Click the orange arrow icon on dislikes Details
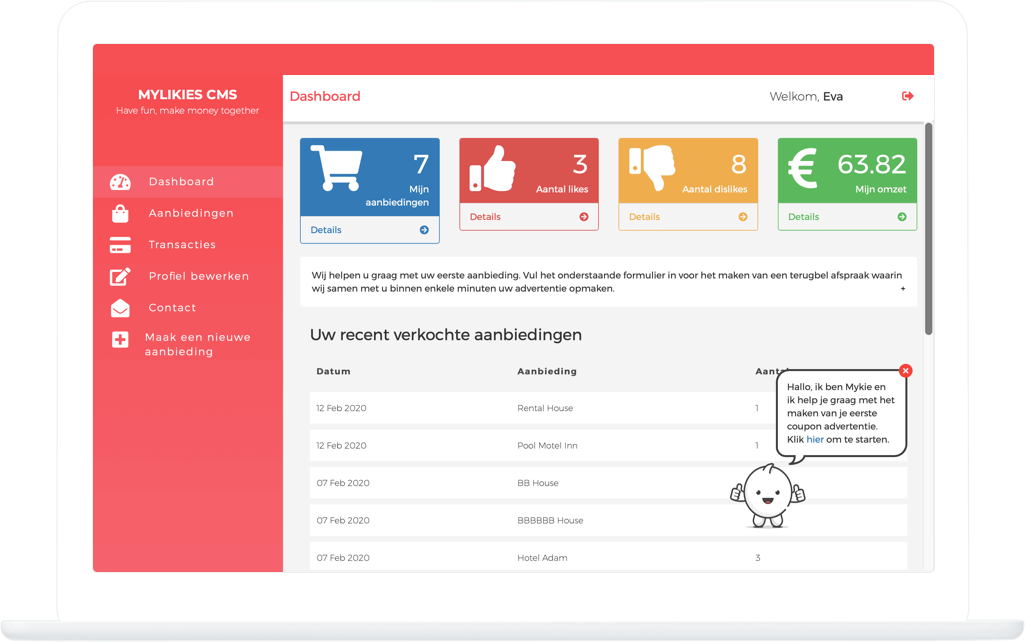The image size is (1025, 642). (743, 217)
